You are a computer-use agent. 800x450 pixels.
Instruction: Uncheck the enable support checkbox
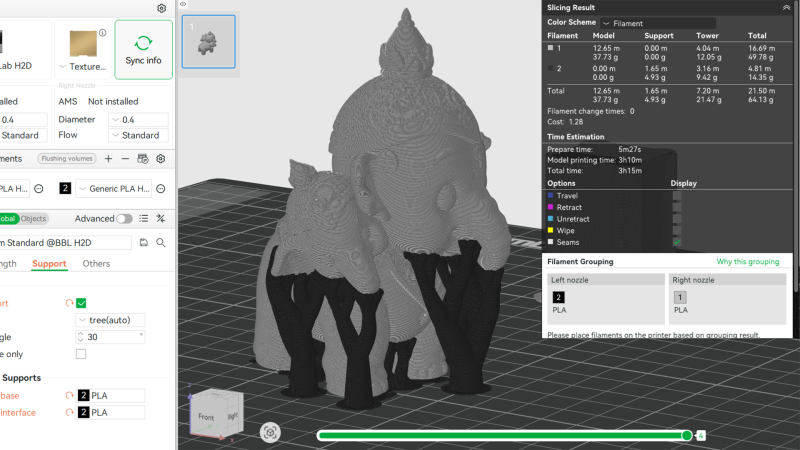coord(81,303)
